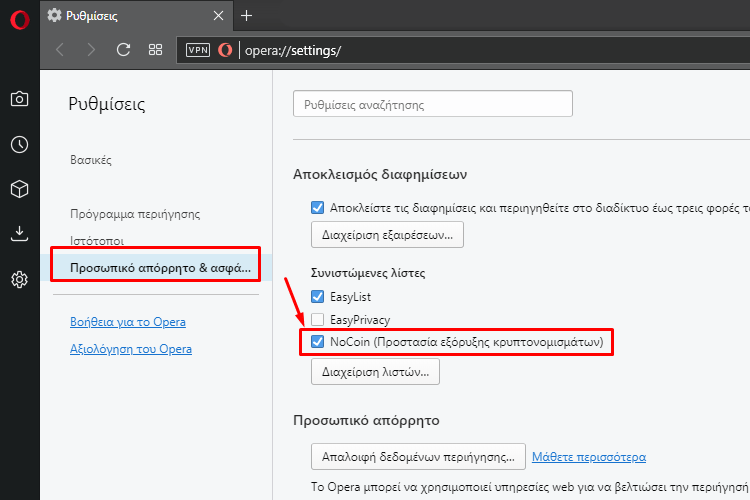Click the Προσωπικό απόρρητο section heading
Viewport: 750px width, 500px height.
(x=366, y=421)
